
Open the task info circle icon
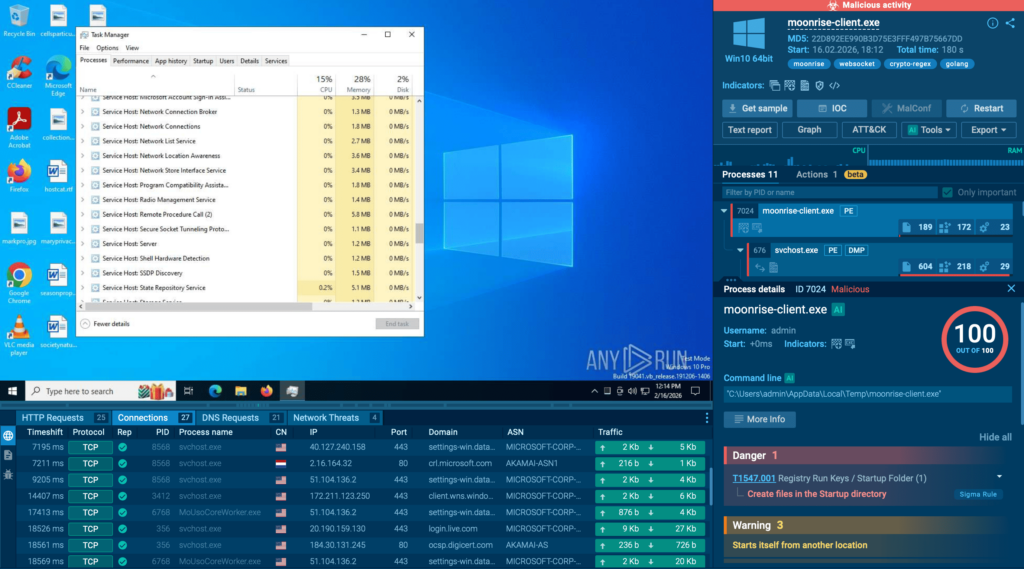coord(992,23)
